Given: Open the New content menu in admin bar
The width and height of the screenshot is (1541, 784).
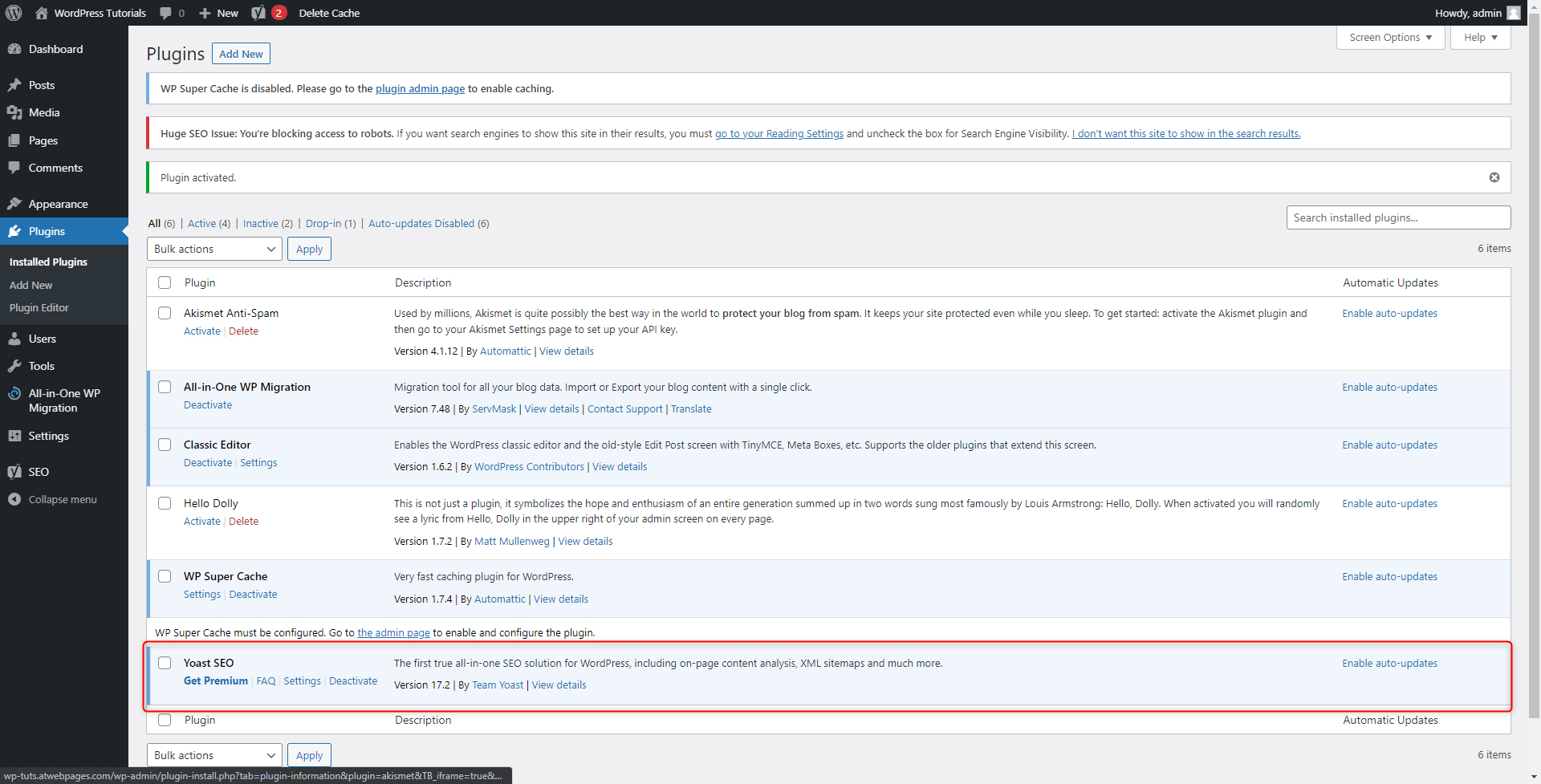Looking at the screenshot, I should click(218, 13).
